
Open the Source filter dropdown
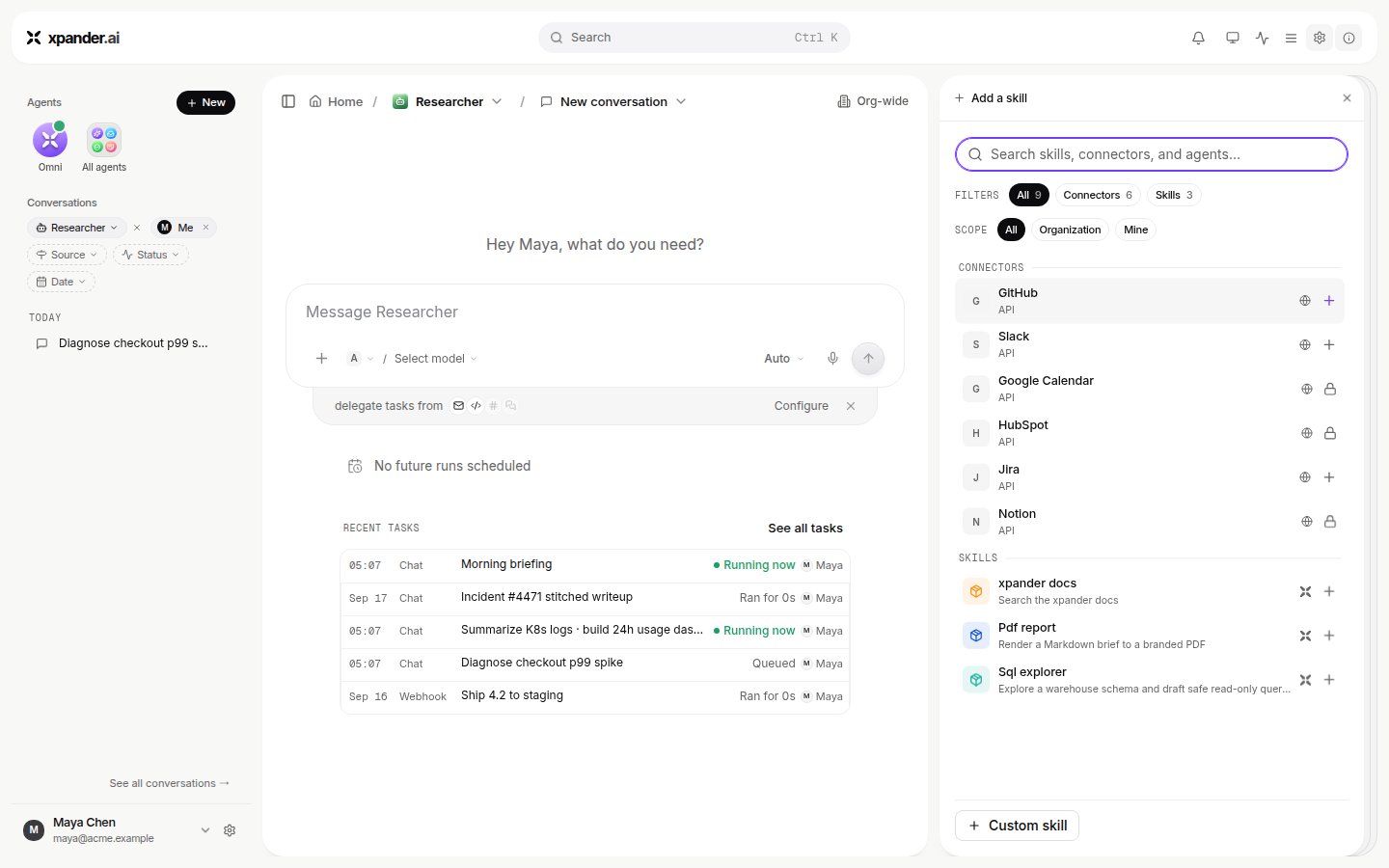coord(67,255)
